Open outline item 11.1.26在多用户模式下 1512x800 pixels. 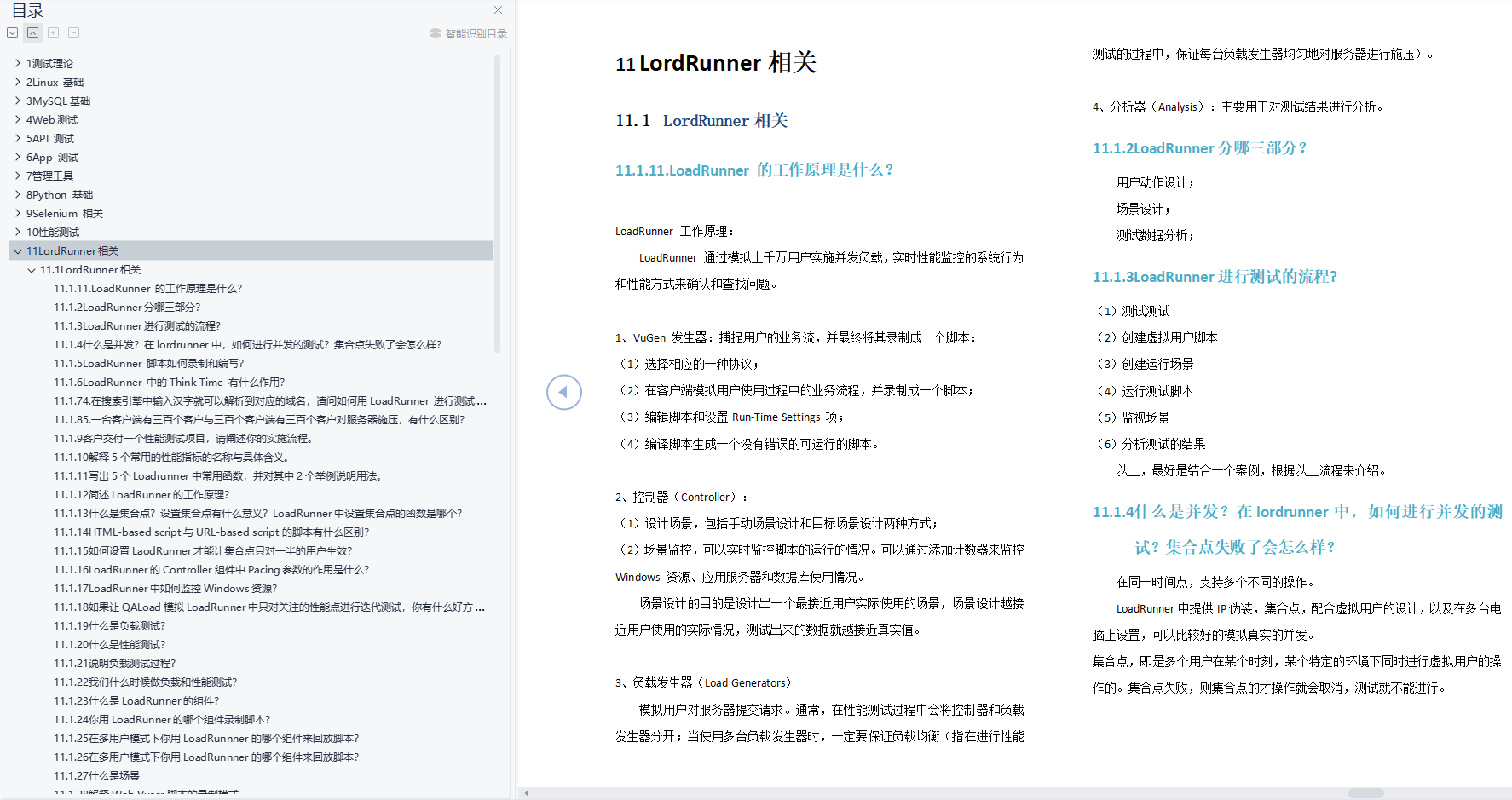pos(206,757)
